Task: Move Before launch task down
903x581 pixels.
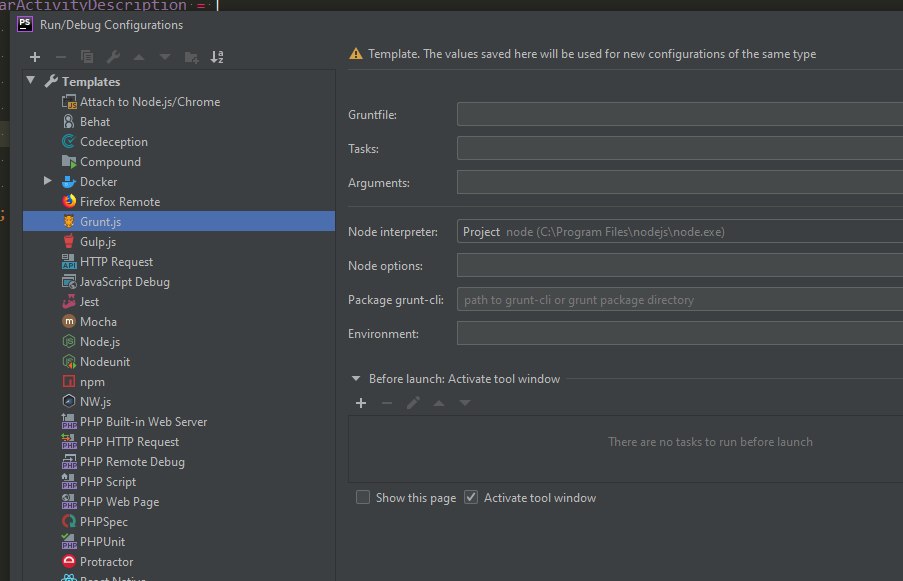Action: [x=465, y=403]
